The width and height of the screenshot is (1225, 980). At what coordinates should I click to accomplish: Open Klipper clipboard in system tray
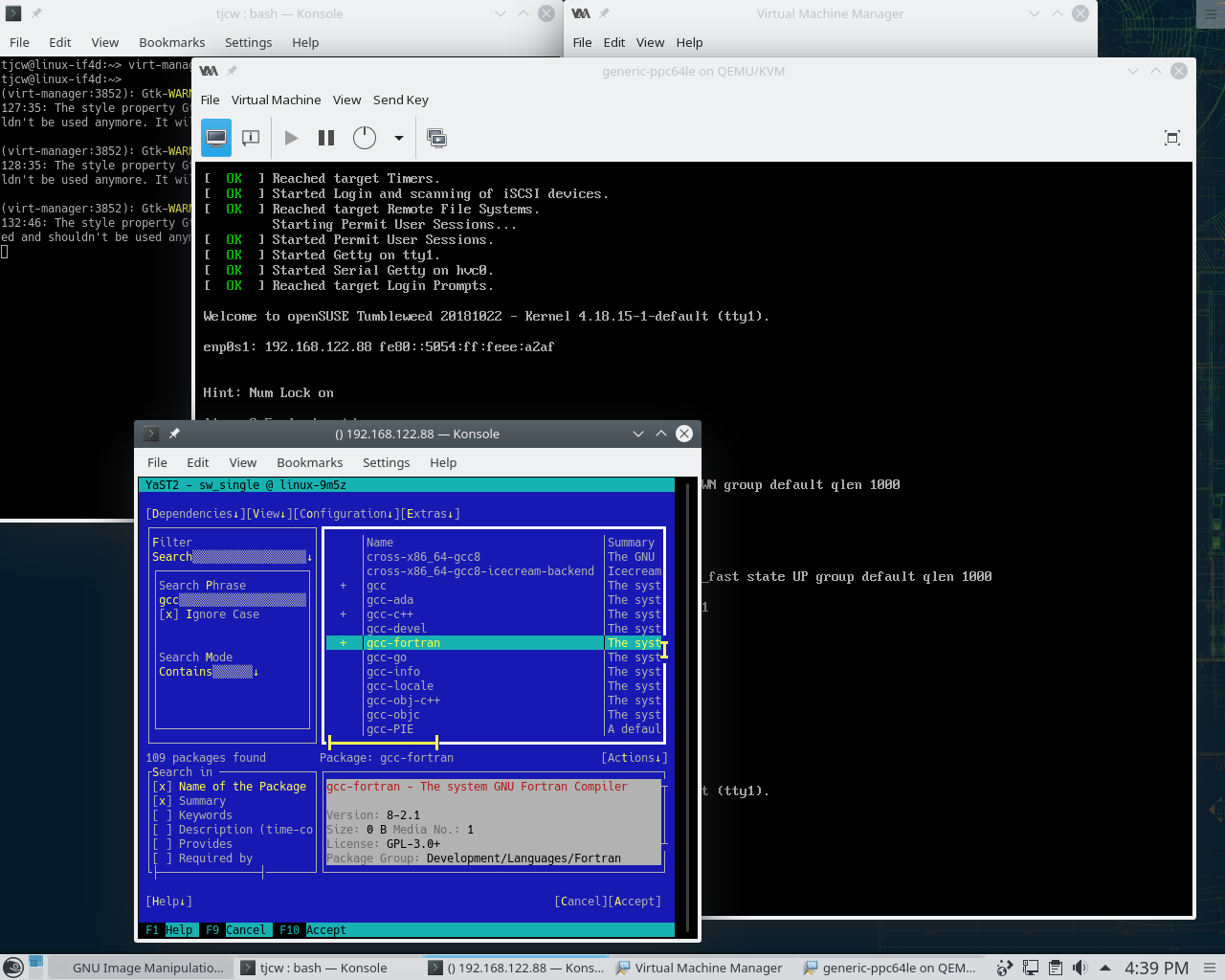coord(1056,968)
